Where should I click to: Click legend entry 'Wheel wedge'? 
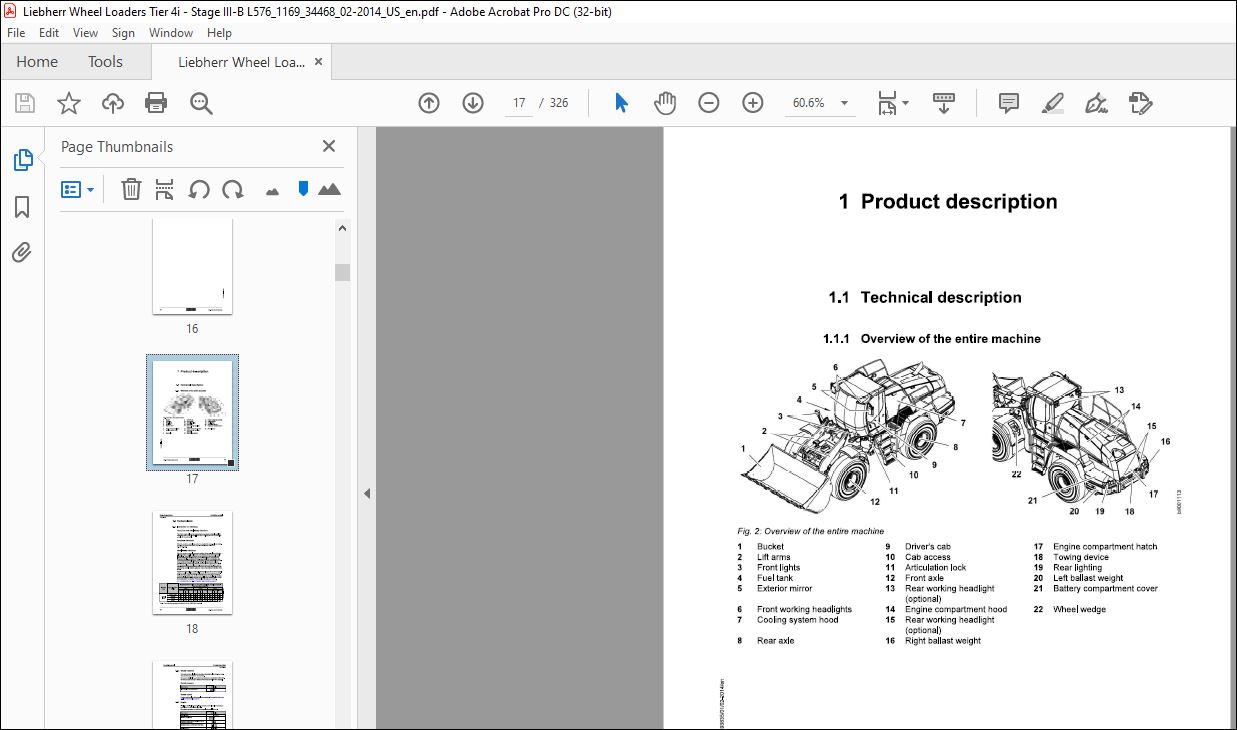[x=1079, y=609]
